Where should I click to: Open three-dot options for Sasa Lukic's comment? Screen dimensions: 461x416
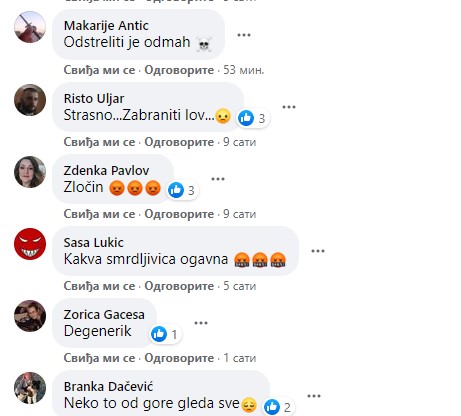point(318,251)
